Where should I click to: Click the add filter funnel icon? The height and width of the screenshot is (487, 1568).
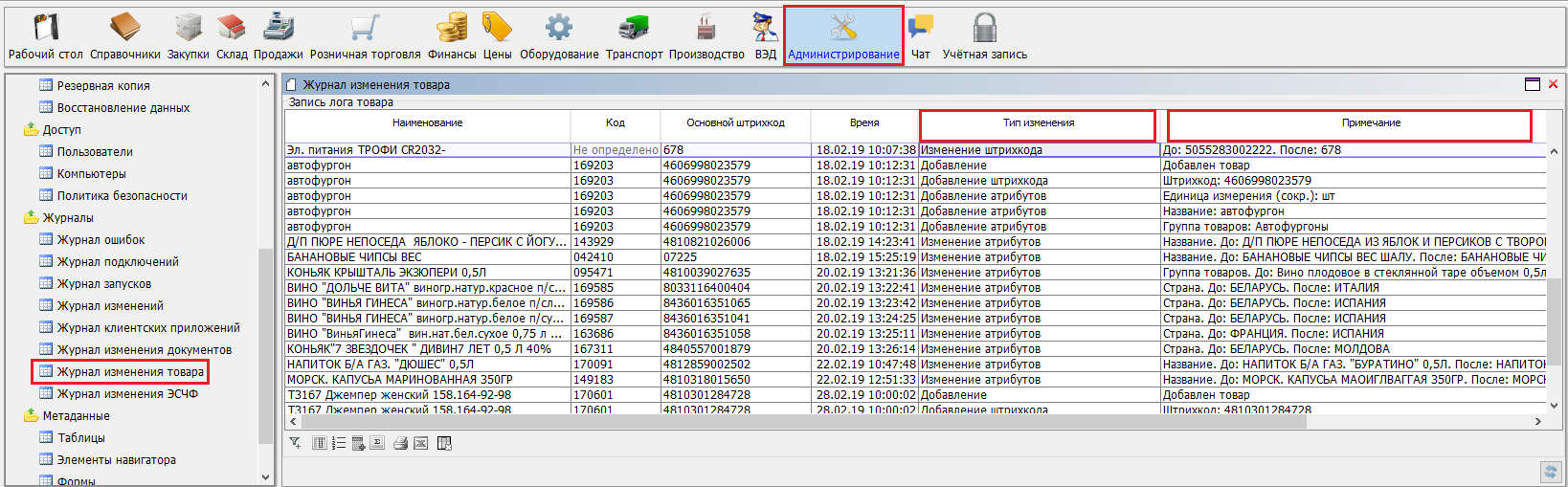[295, 443]
